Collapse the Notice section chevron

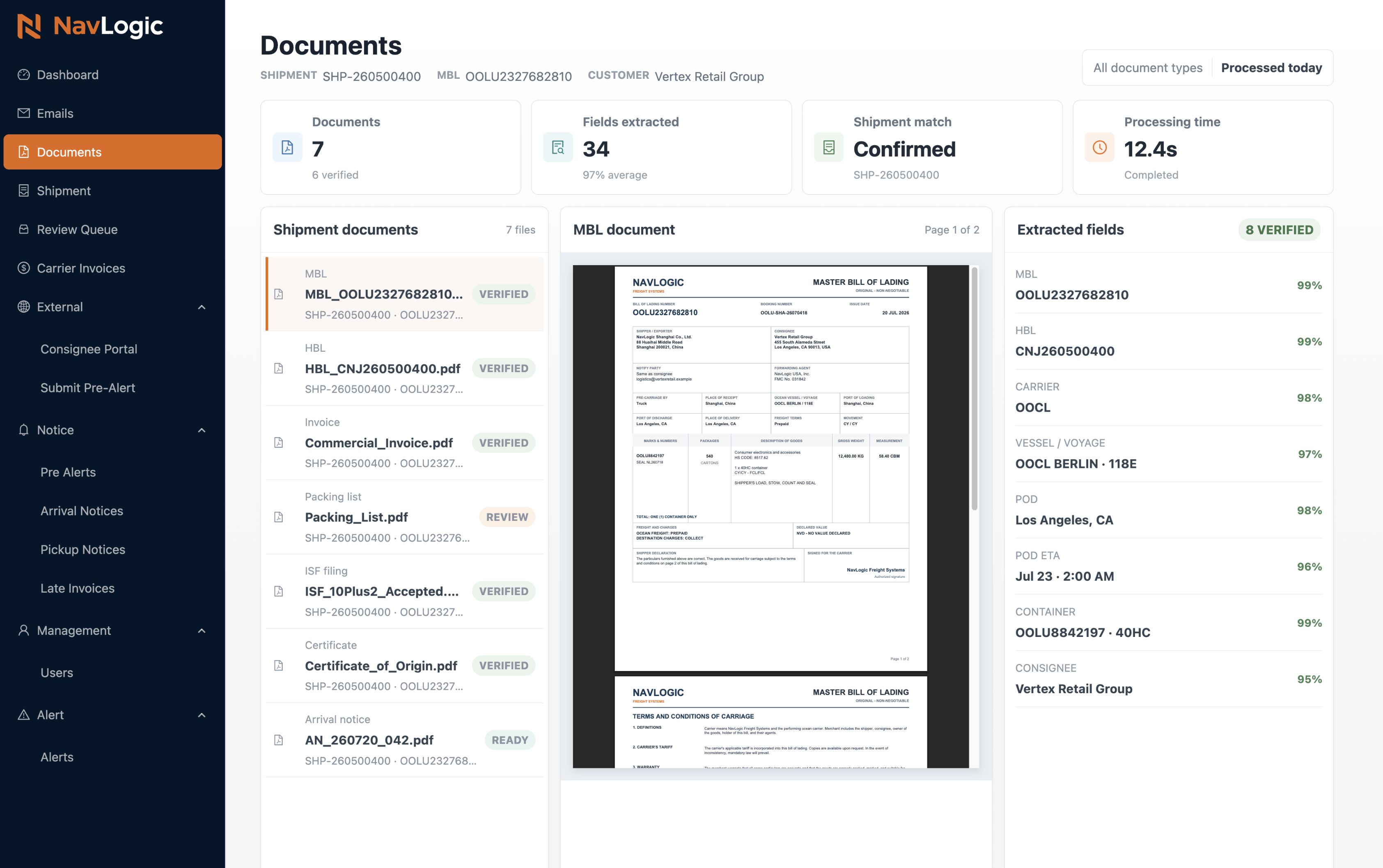tap(202, 430)
